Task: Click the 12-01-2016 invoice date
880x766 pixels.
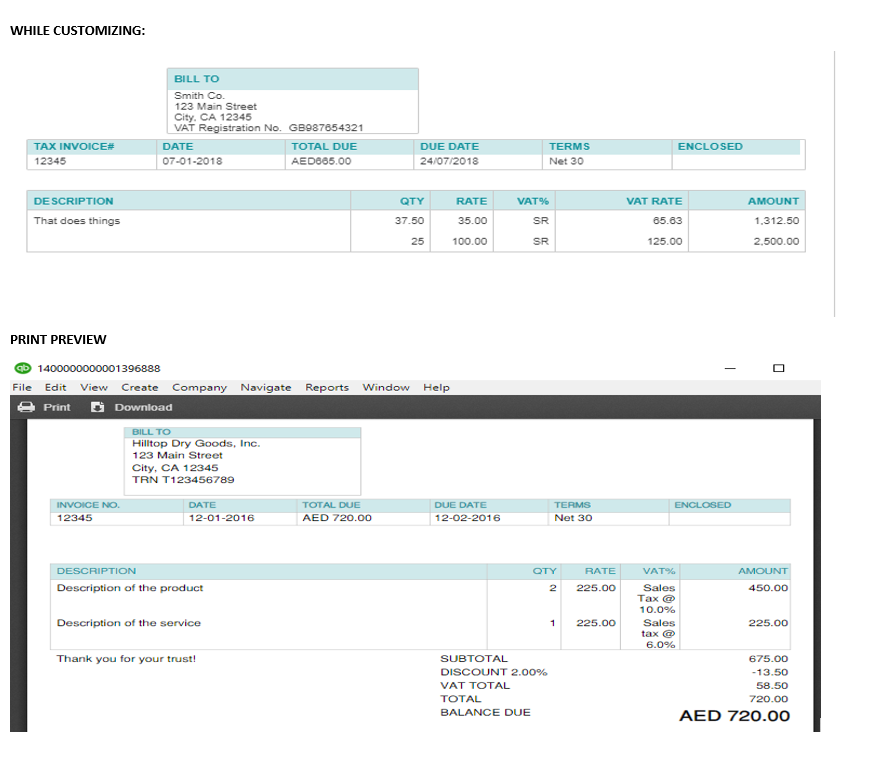Action: 221,518
